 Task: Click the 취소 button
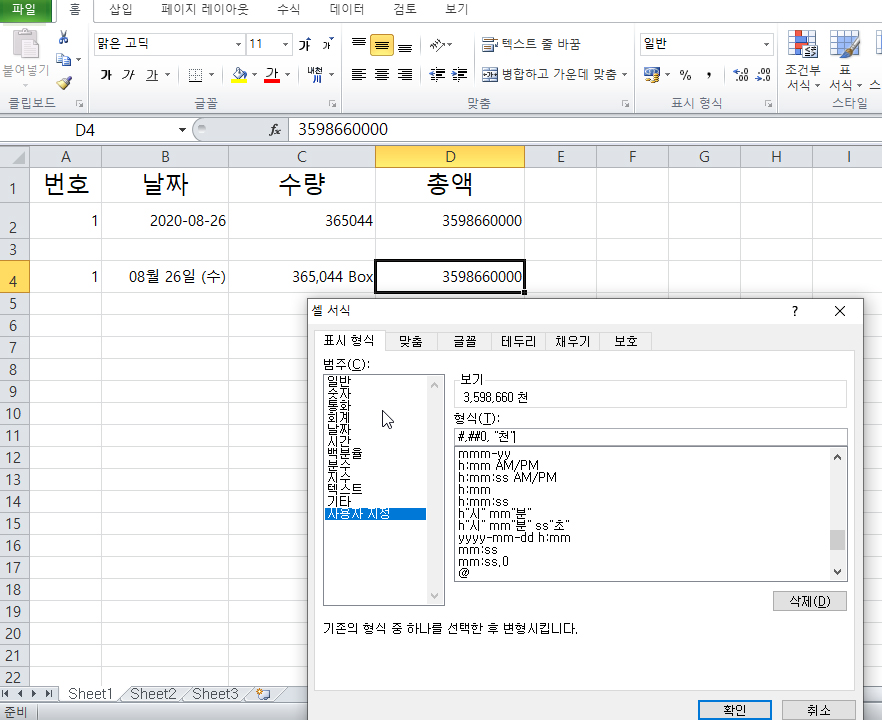pos(818,709)
